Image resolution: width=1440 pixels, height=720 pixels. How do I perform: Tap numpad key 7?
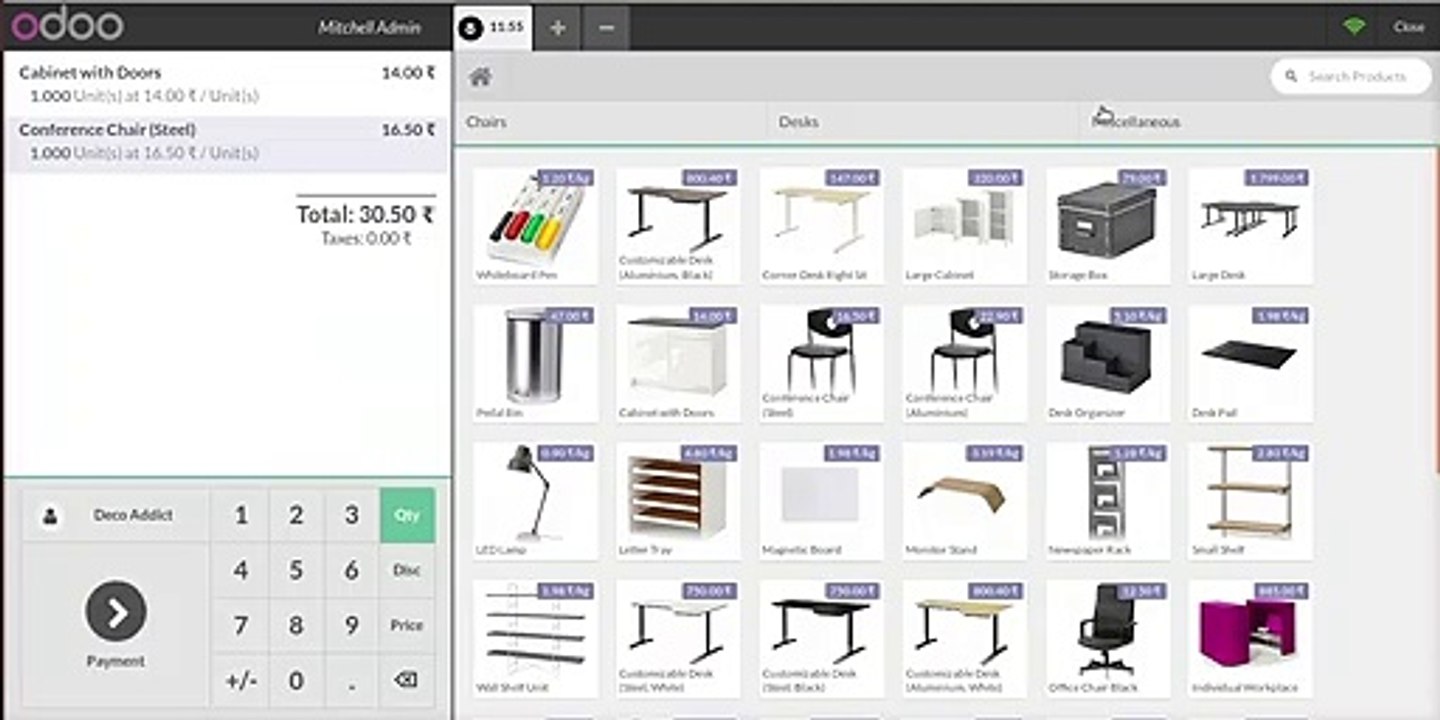coord(241,625)
